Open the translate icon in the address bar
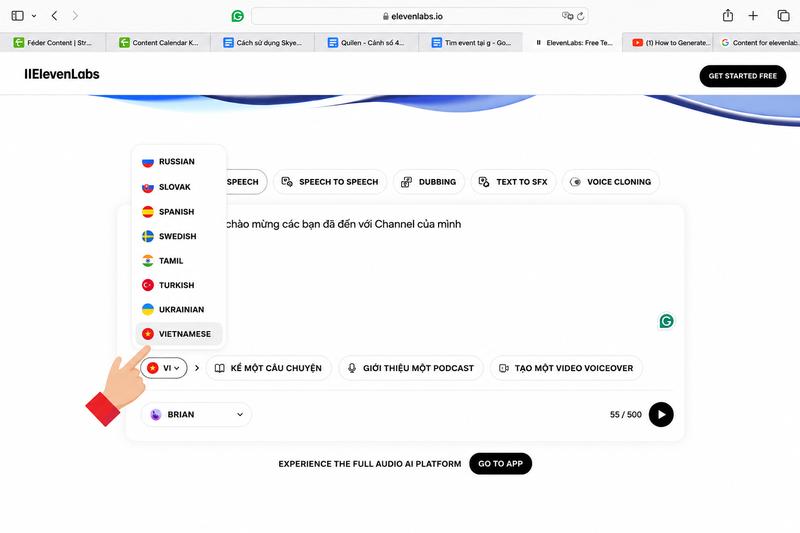Viewport: 800px width, 533px height. click(x=567, y=16)
